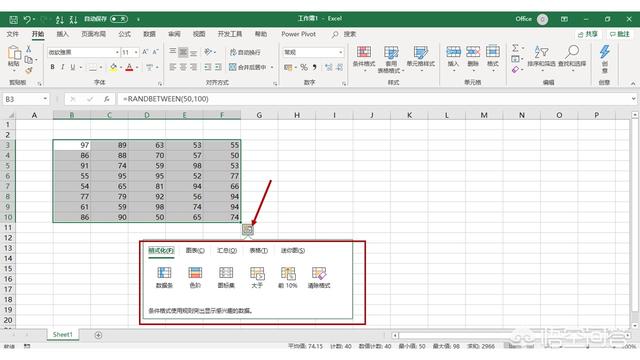The height and width of the screenshot is (360, 640).
Task: Click the Name Box showing B3
Action: pos(25,99)
